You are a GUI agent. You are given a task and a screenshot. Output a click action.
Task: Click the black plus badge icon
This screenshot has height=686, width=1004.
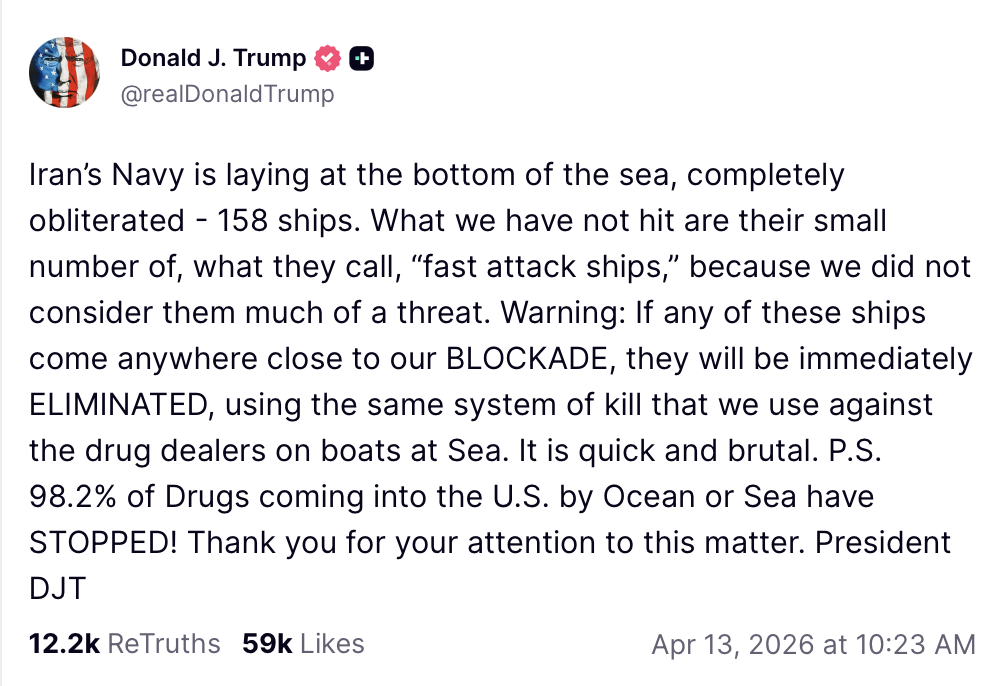coord(363,59)
